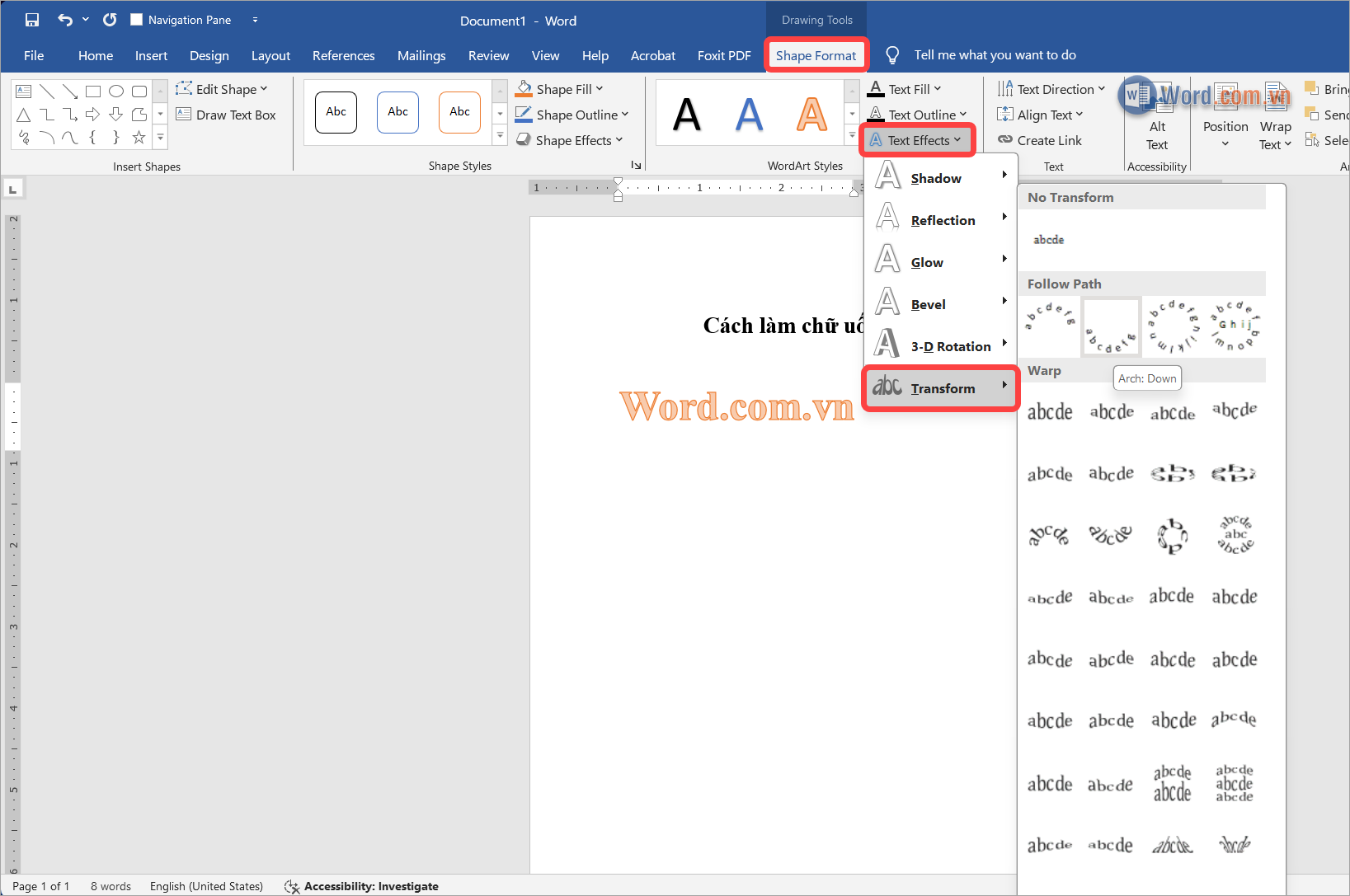Image resolution: width=1350 pixels, height=896 pixels.
Task: Open the Text Fill color picker
Action: pos(938,89)
